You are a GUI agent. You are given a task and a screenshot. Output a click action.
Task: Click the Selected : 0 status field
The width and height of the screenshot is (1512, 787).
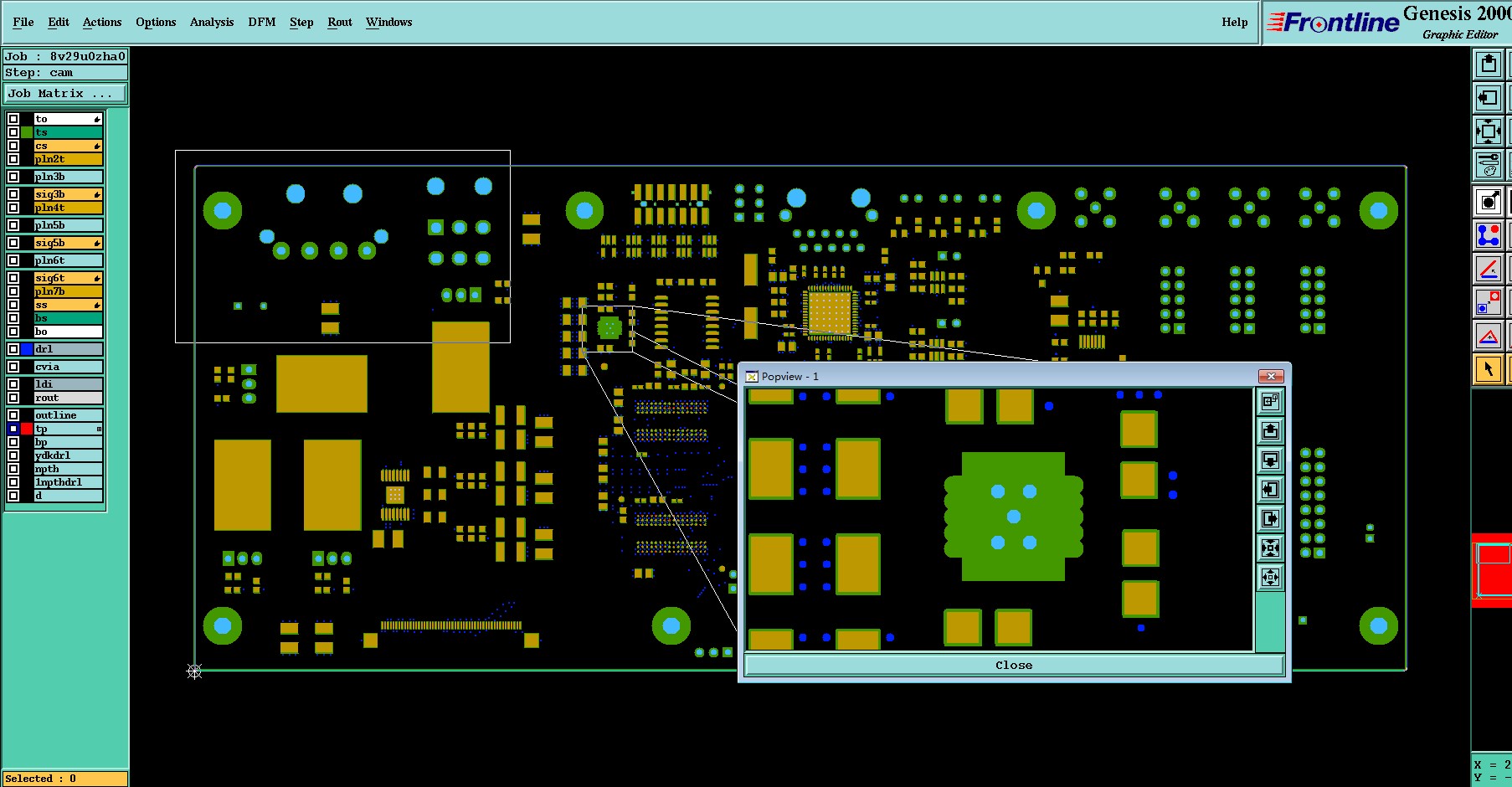(x=65, y=779)
